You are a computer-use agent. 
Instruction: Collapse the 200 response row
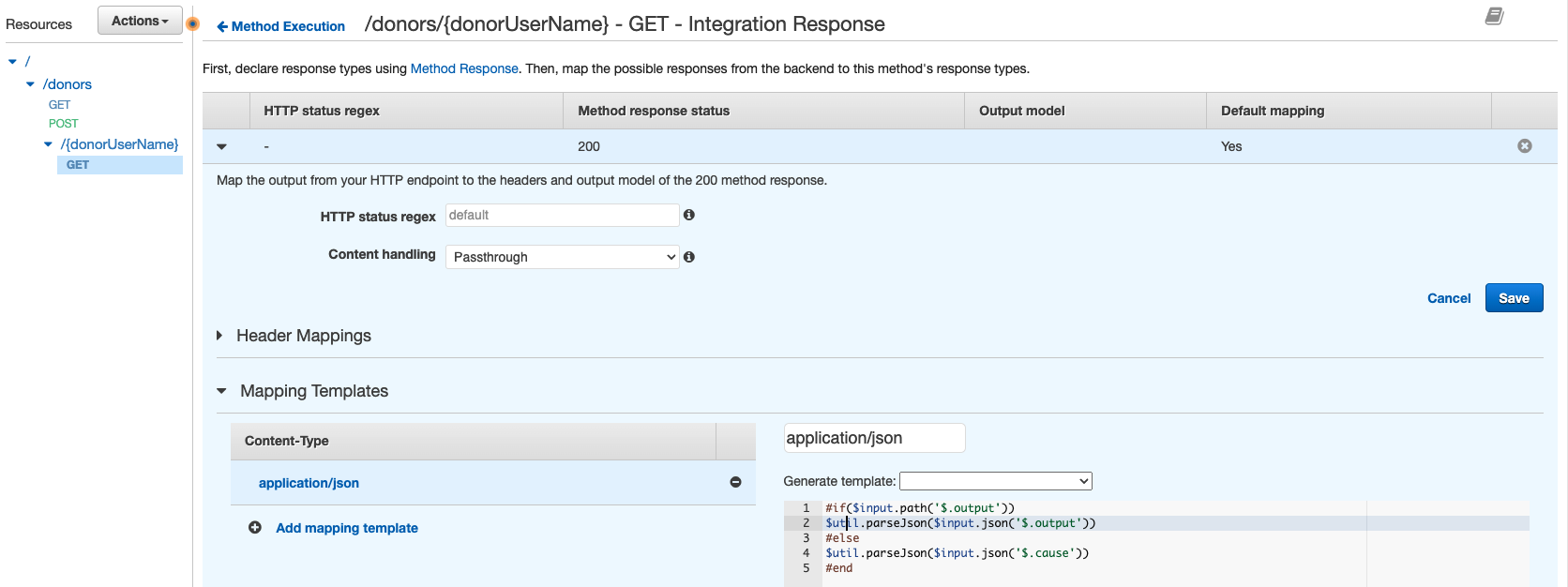[x=222, y=146]
